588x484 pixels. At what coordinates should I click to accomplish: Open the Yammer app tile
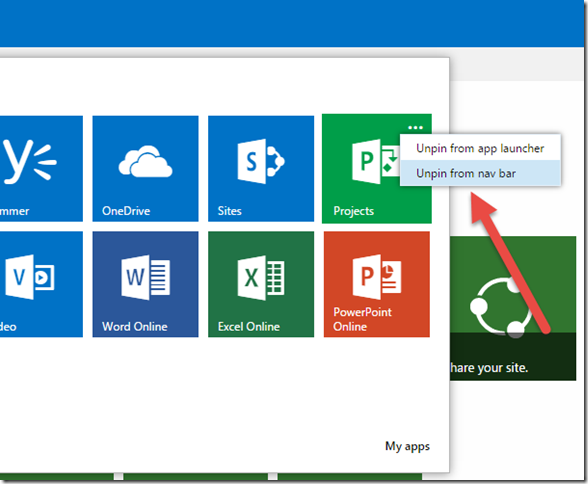(41, 169)
